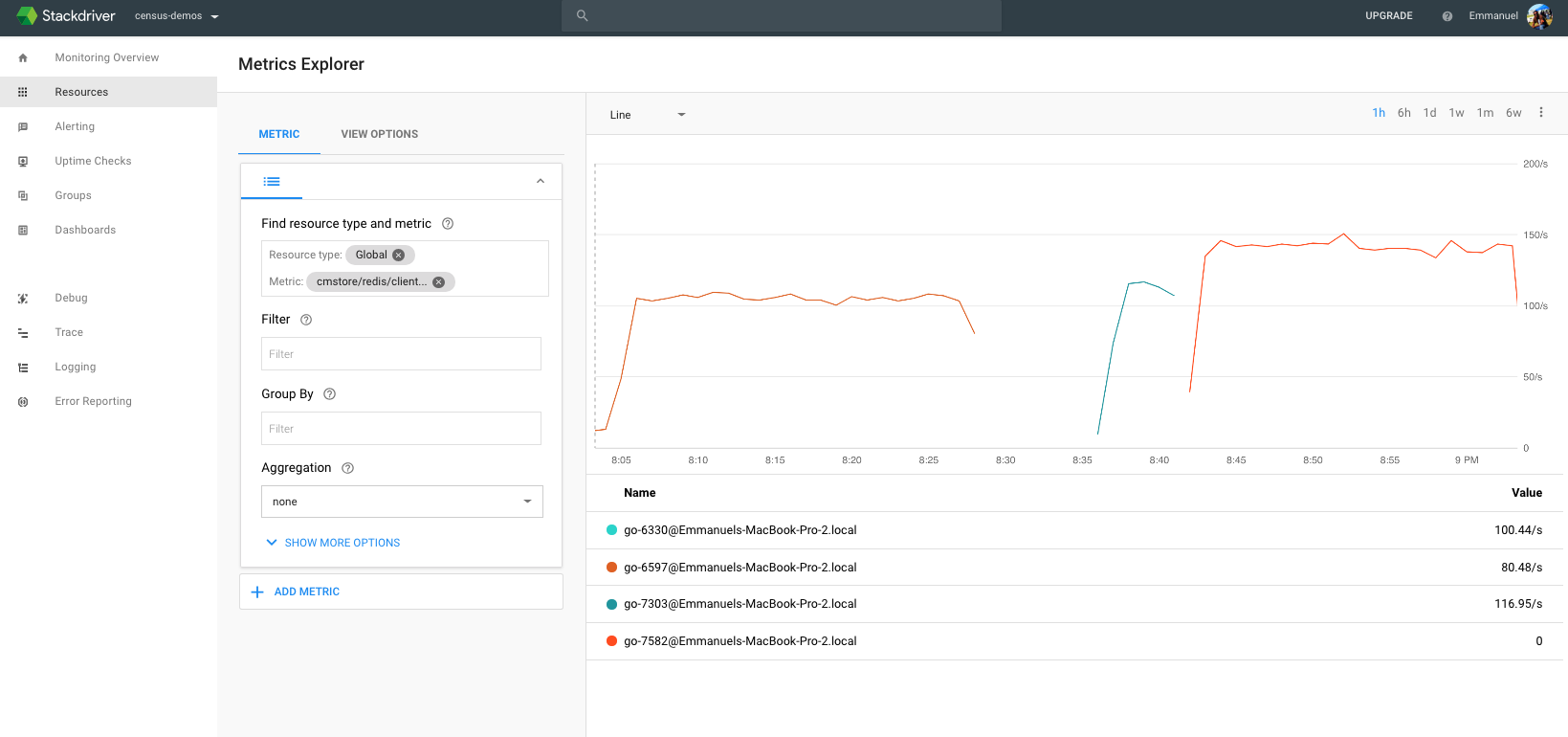The height and width of the screenshot is (737, 1568).
Task: Click the Group By input field
Action: click(x=401, y=428)
